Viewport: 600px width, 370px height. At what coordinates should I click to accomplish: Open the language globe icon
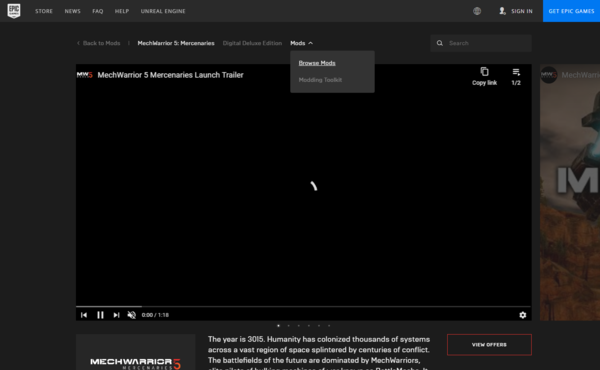[477, 11]
